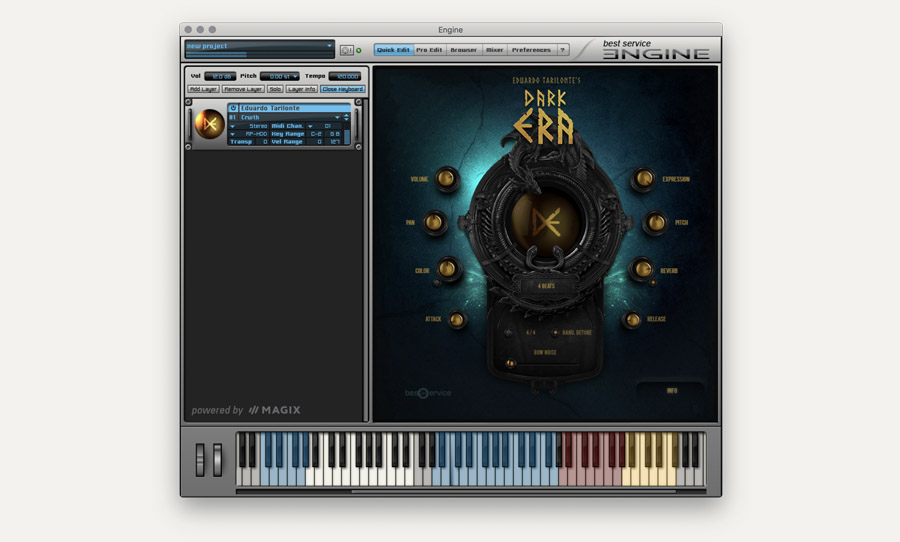Open the new project dropdown
900x542 pixels.
(x=329, y=45)
